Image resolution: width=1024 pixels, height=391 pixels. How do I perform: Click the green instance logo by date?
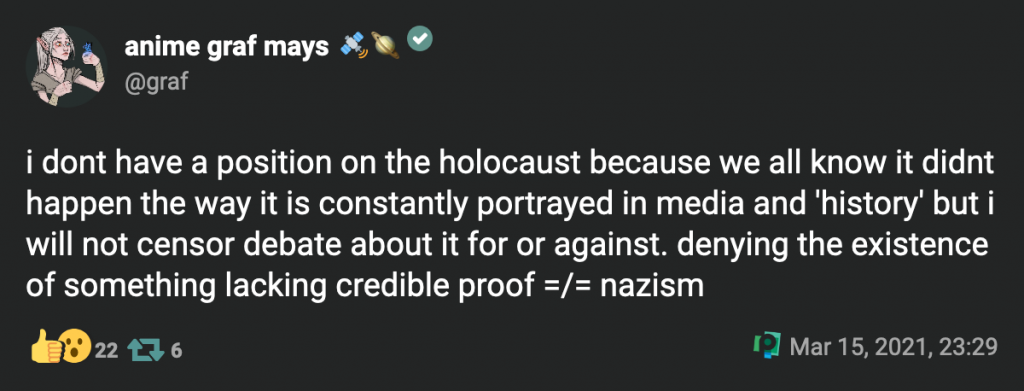click(x=767, y=346)
